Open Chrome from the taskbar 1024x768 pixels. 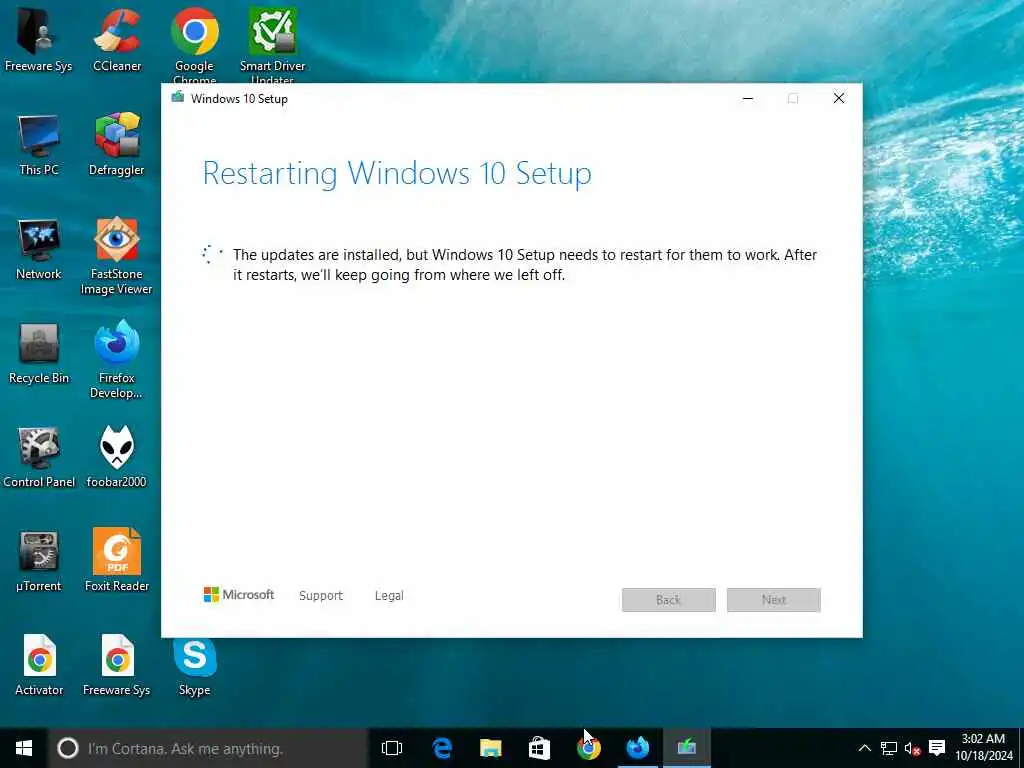[x=588, y=748]
